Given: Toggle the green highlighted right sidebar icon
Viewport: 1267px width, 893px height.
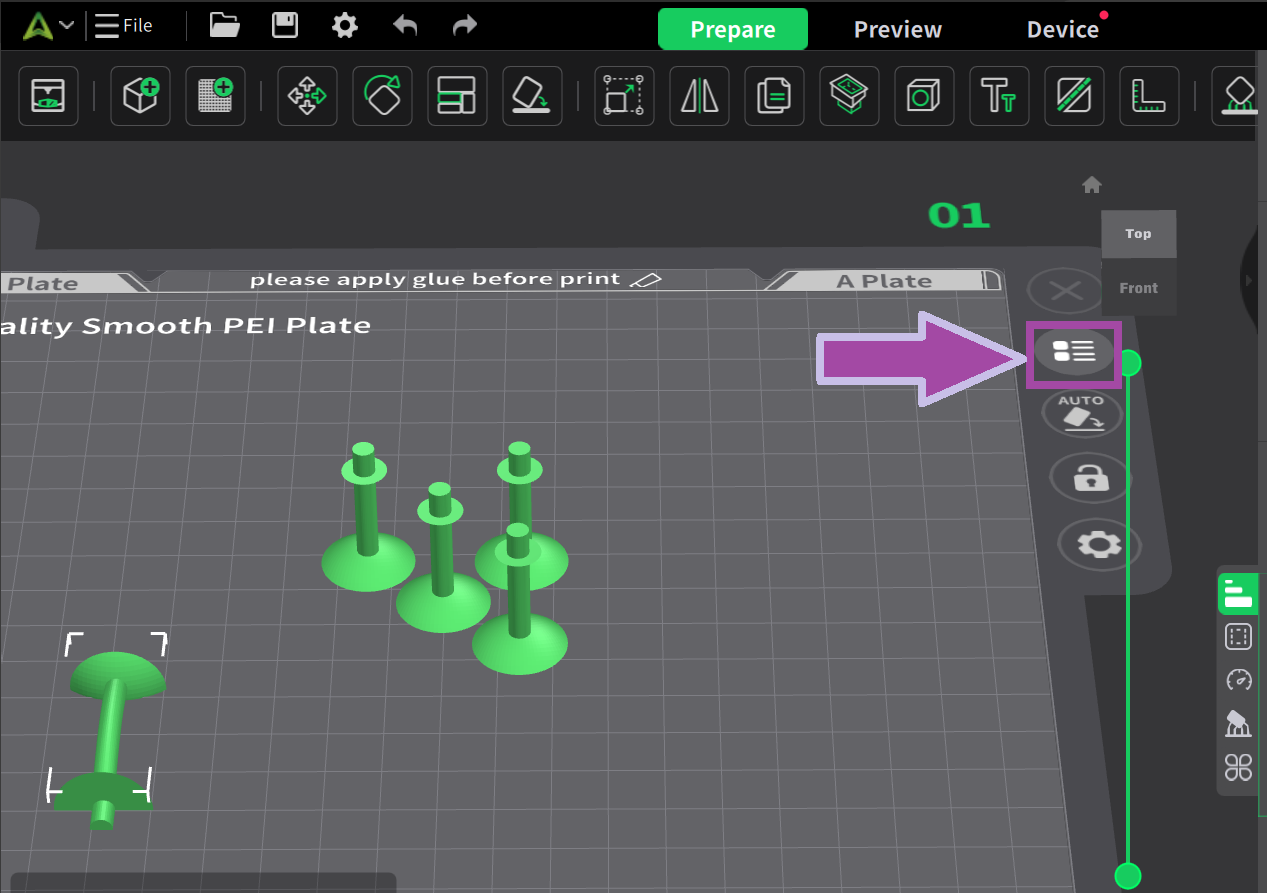Looking at the screenshot, I should coord(1238,594).
